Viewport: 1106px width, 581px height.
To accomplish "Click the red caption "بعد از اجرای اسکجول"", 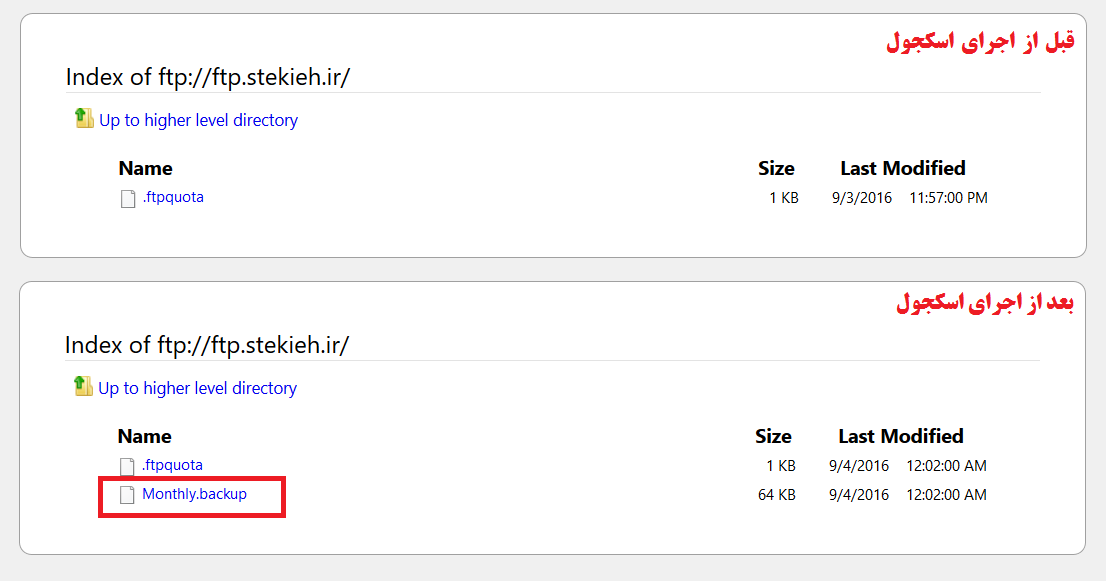I will click(985, 303).
